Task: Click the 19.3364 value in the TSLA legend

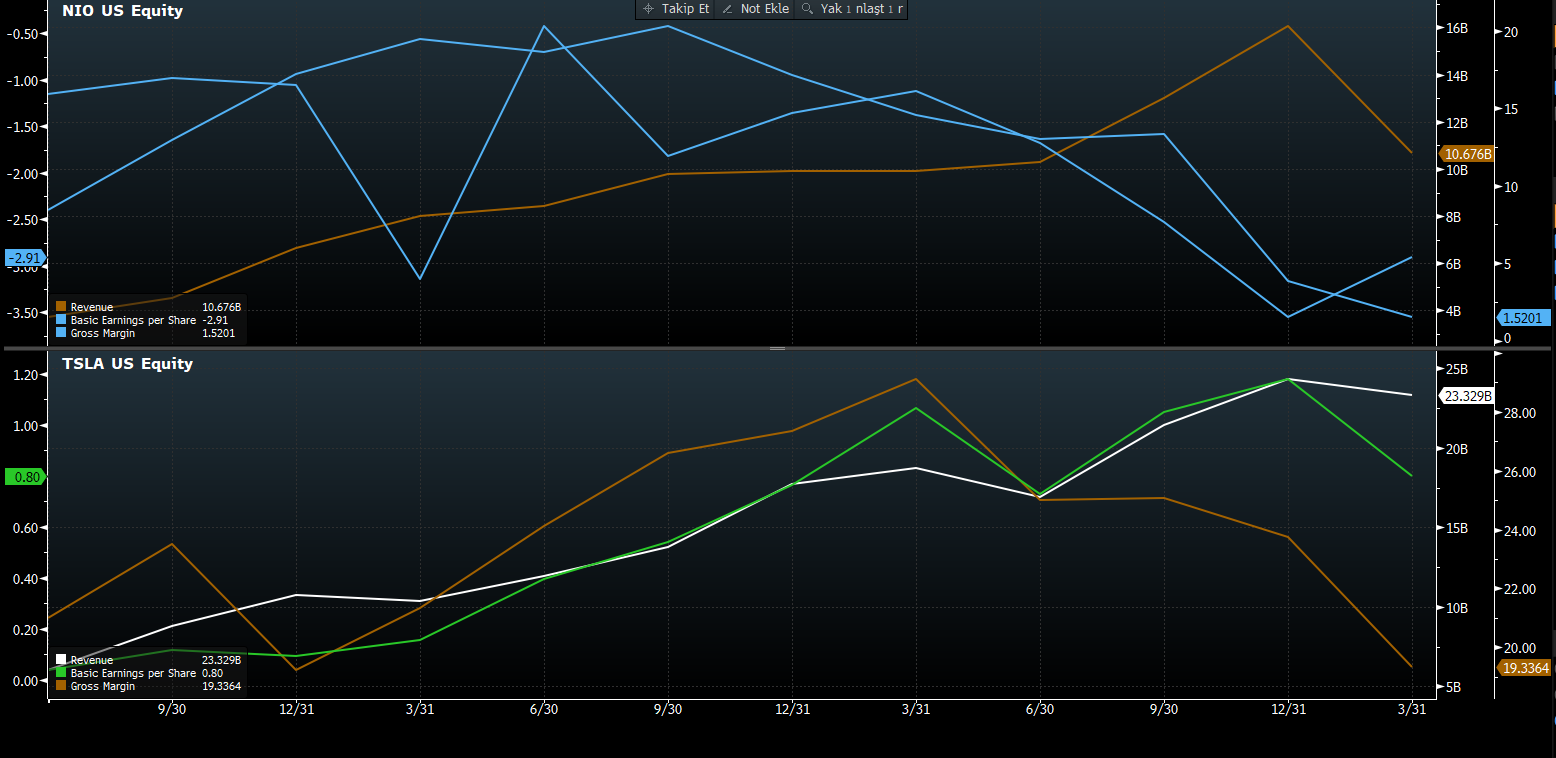Action: coord(221,686)
